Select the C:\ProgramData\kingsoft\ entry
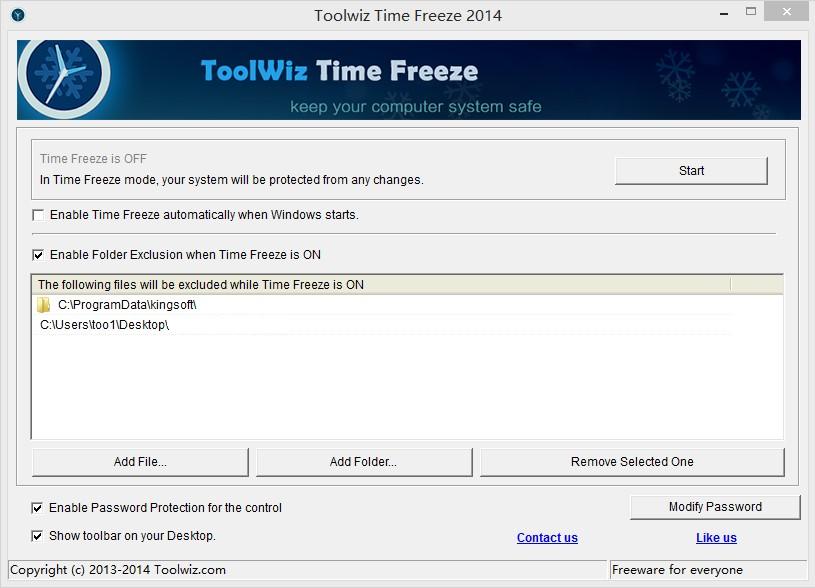The height and width of the screenshot is (588, 815). pyautogui.click(x=127, y=305)
